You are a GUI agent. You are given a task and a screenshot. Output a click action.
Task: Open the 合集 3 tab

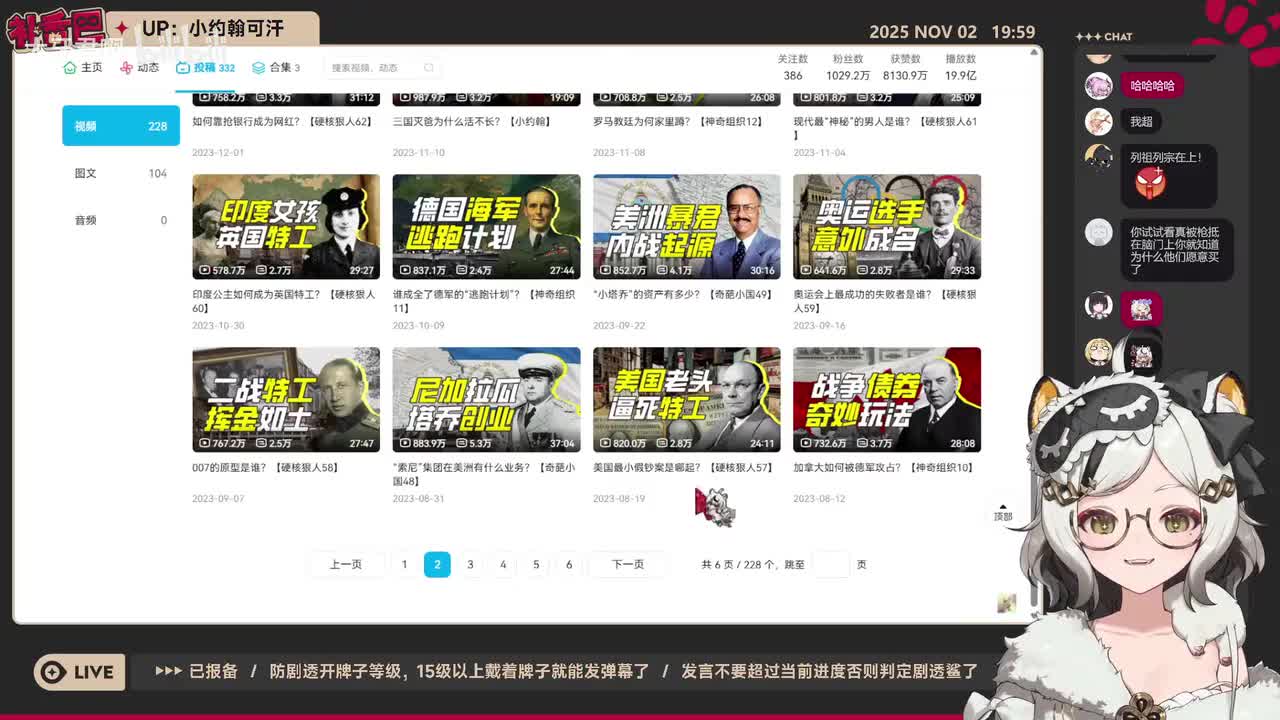coord(276,68)
